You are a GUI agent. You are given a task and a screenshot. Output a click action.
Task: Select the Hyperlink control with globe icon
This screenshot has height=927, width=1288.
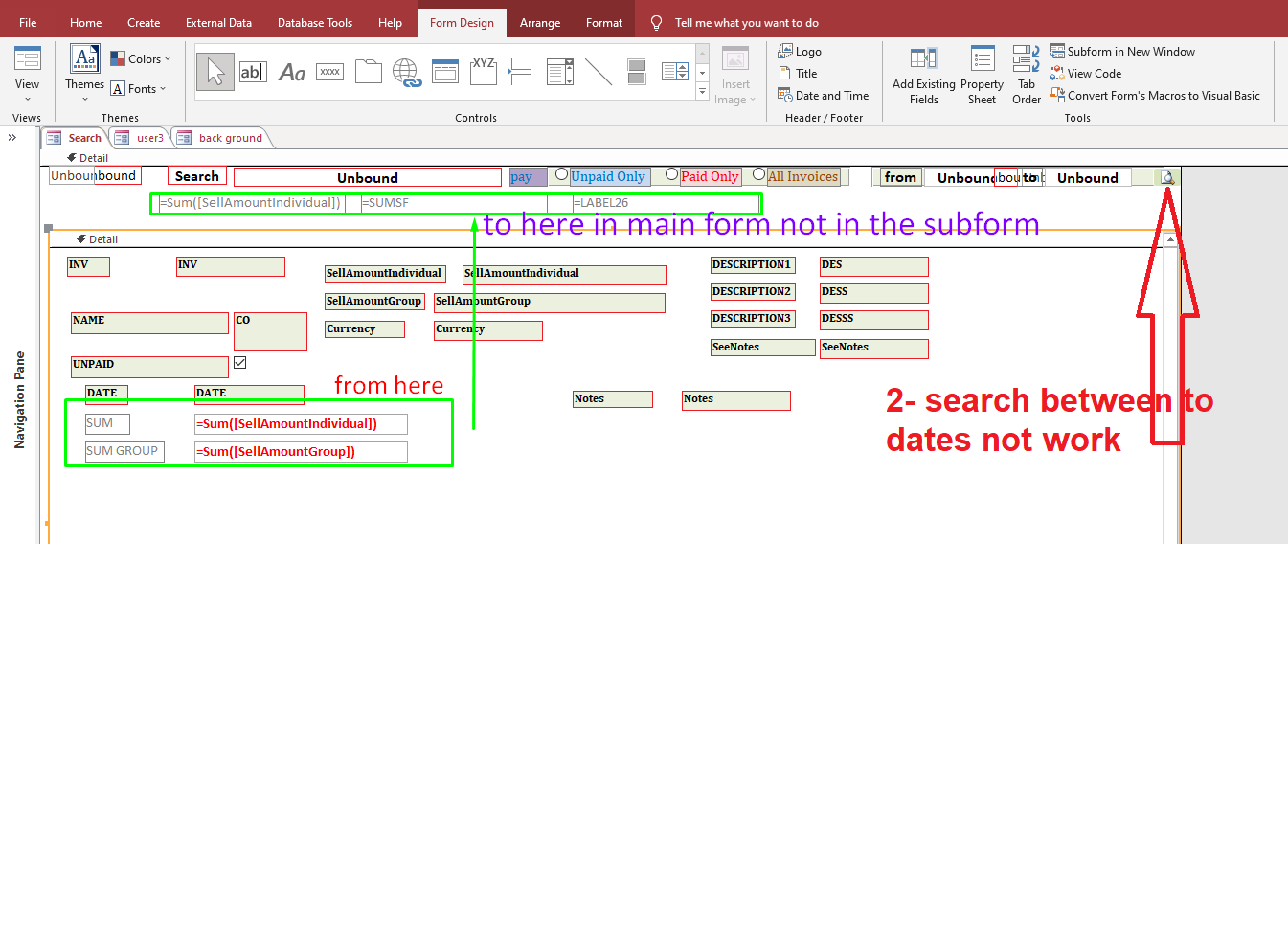tap(405, 71)
